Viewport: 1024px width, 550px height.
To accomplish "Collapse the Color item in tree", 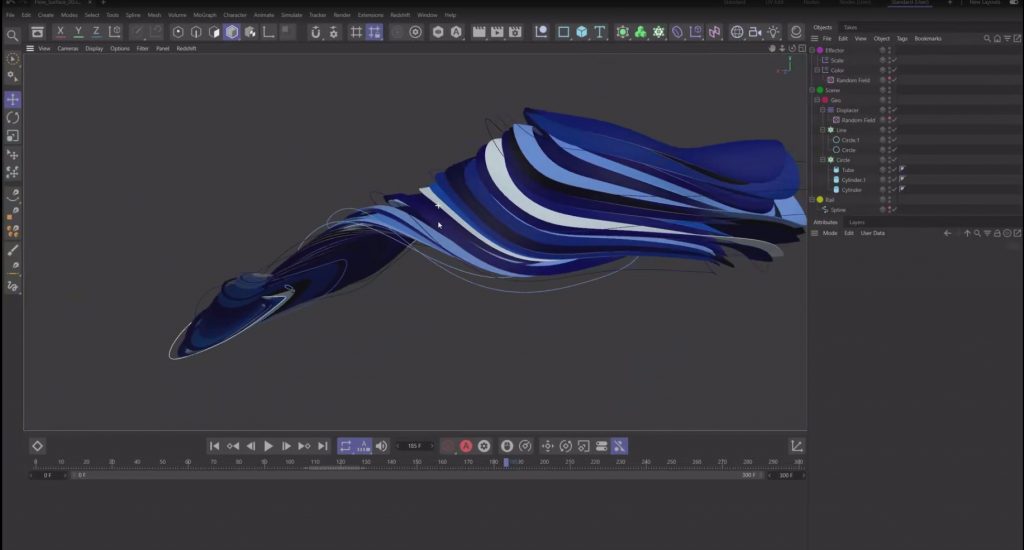I will pos(817,70).
